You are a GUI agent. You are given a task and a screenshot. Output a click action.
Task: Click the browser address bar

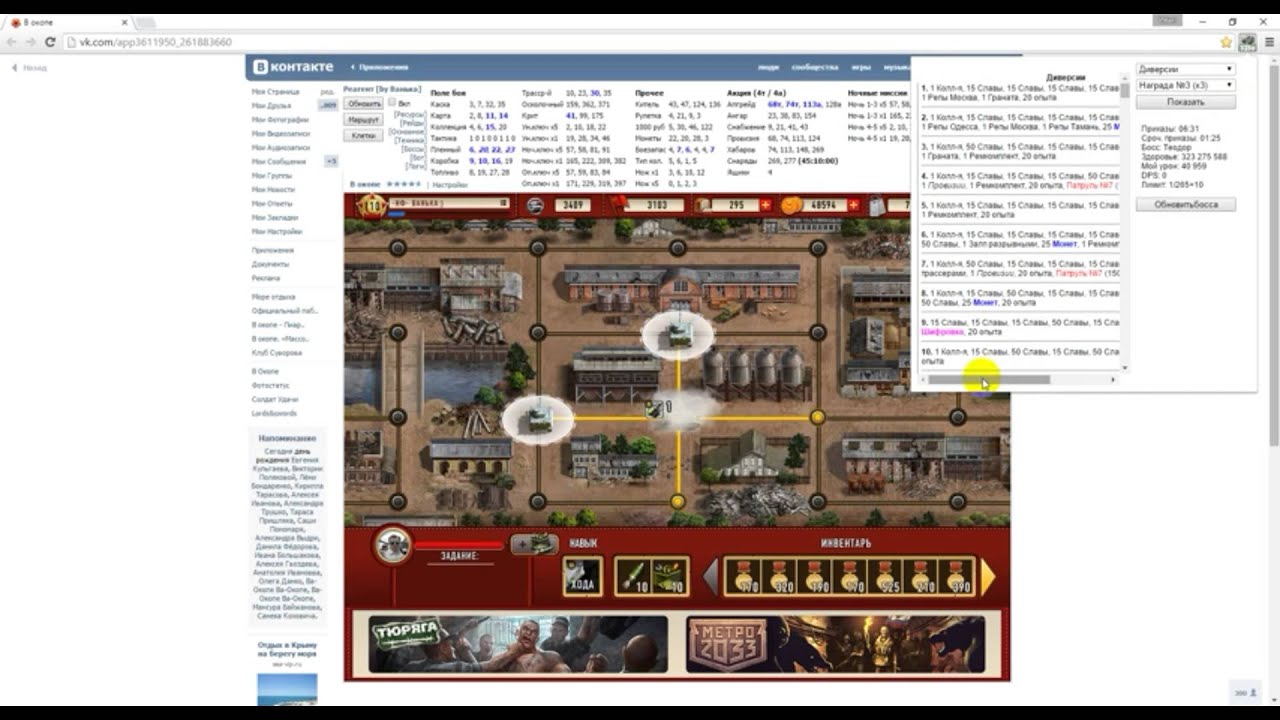click(x=640, y=42)
